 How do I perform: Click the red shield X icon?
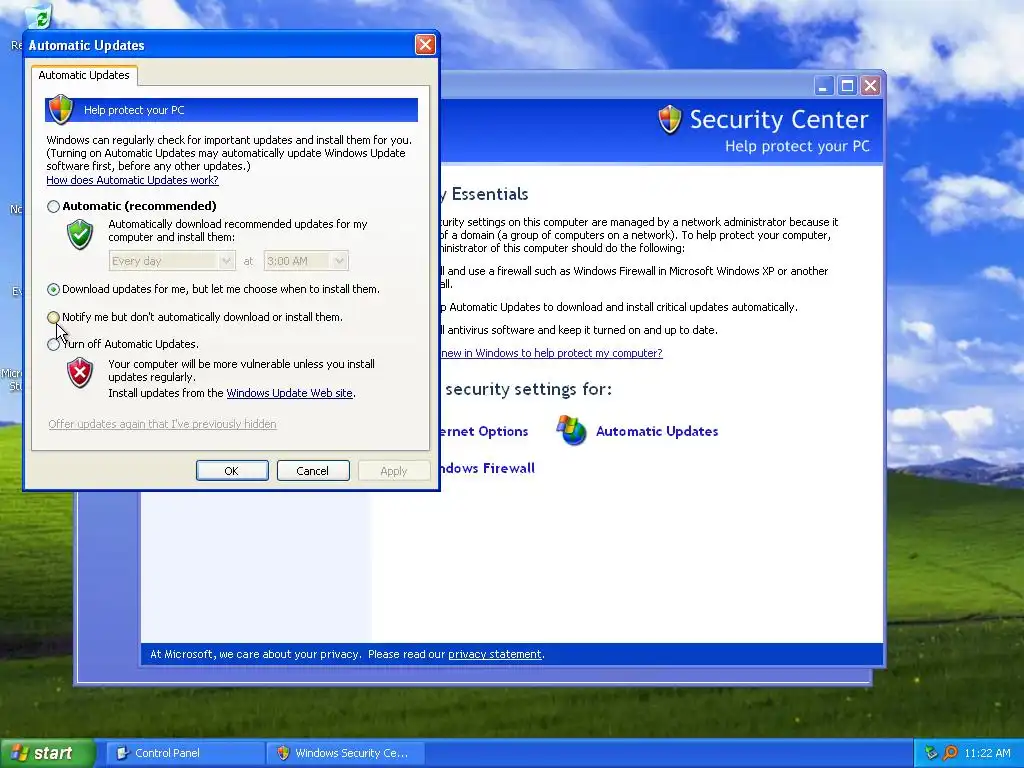point(80,373)
